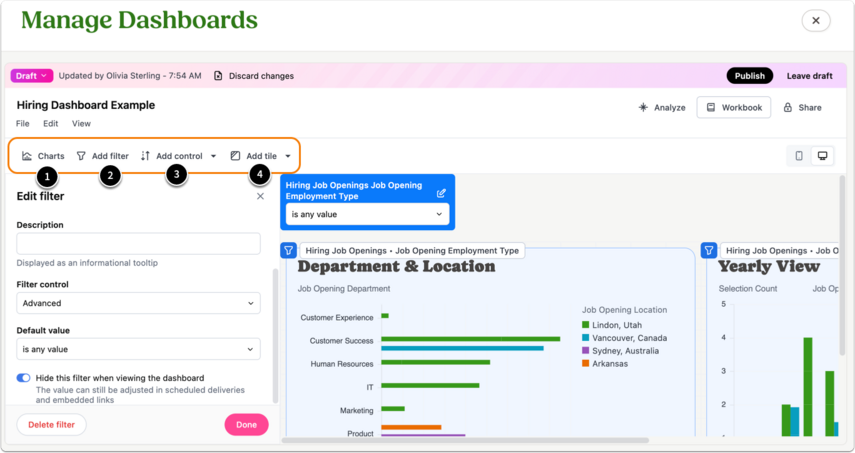Open the File menu
The height and width of the screenshot is (453, 855).
pyautogui.click(x=22, y=124)
